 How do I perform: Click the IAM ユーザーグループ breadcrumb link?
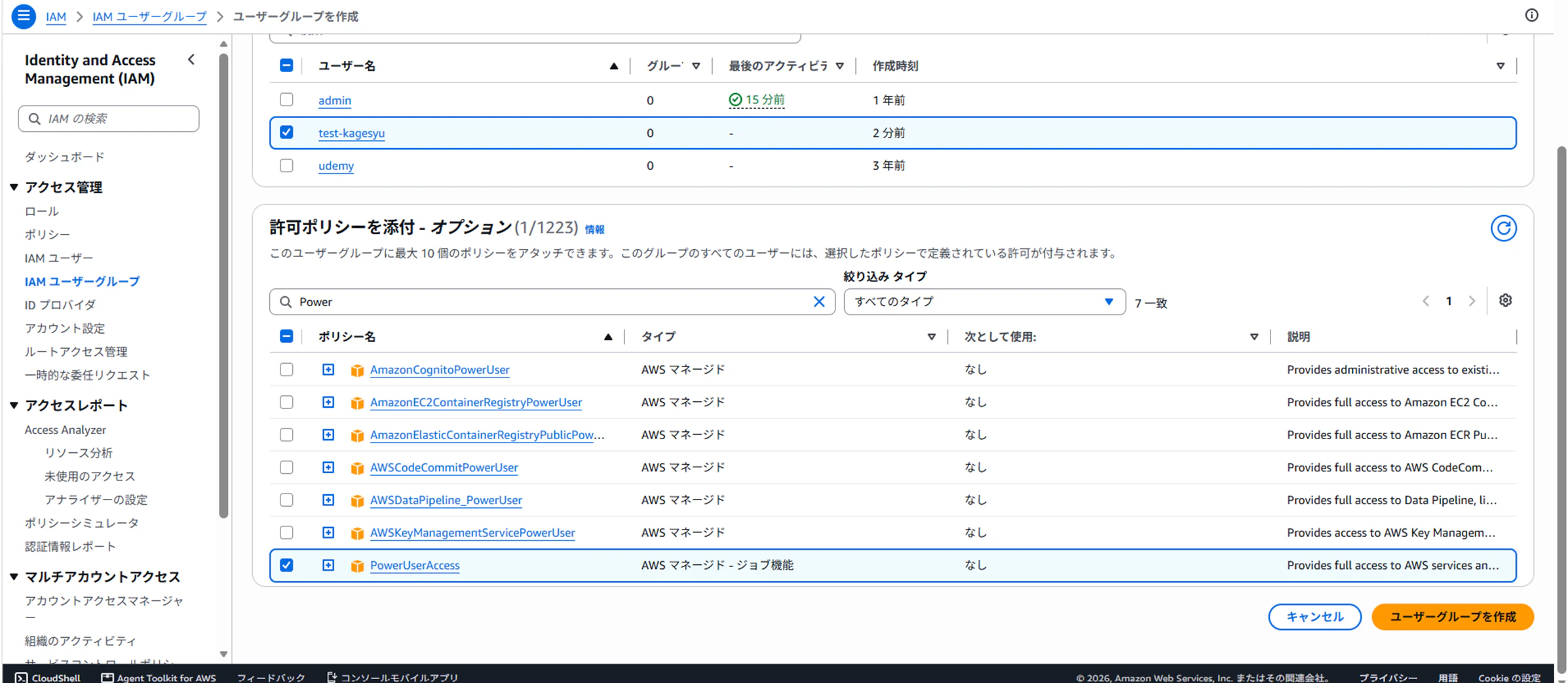(x=149, y=16)
